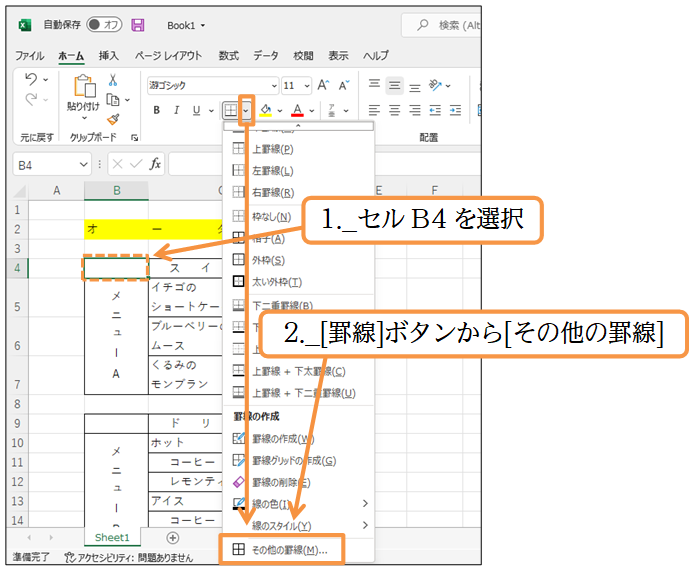Click the align right icon
689x569 pixels.
[415, 110]
